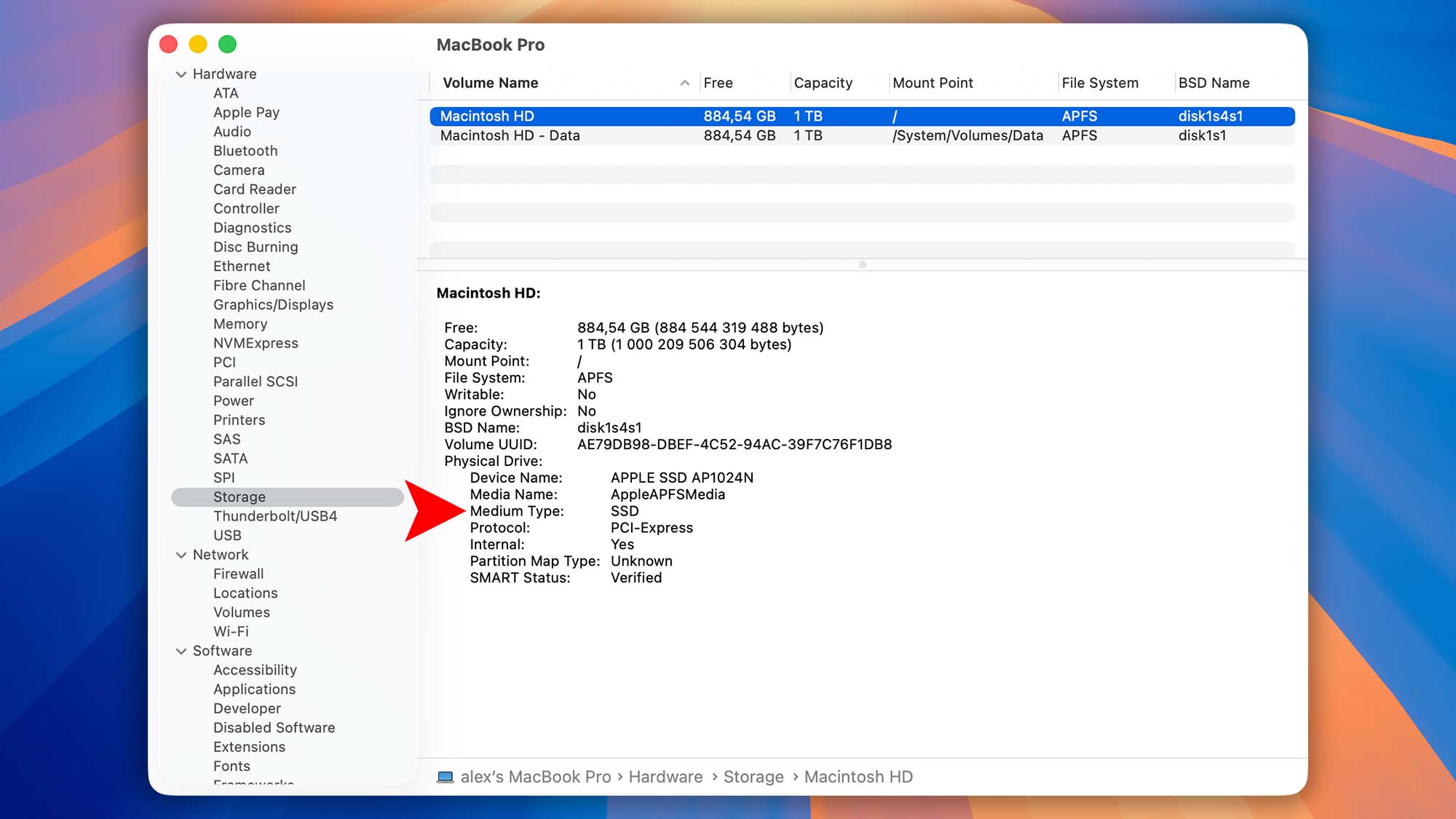
Task: Collapse the Software section chevron
Action: click(181, 651)
